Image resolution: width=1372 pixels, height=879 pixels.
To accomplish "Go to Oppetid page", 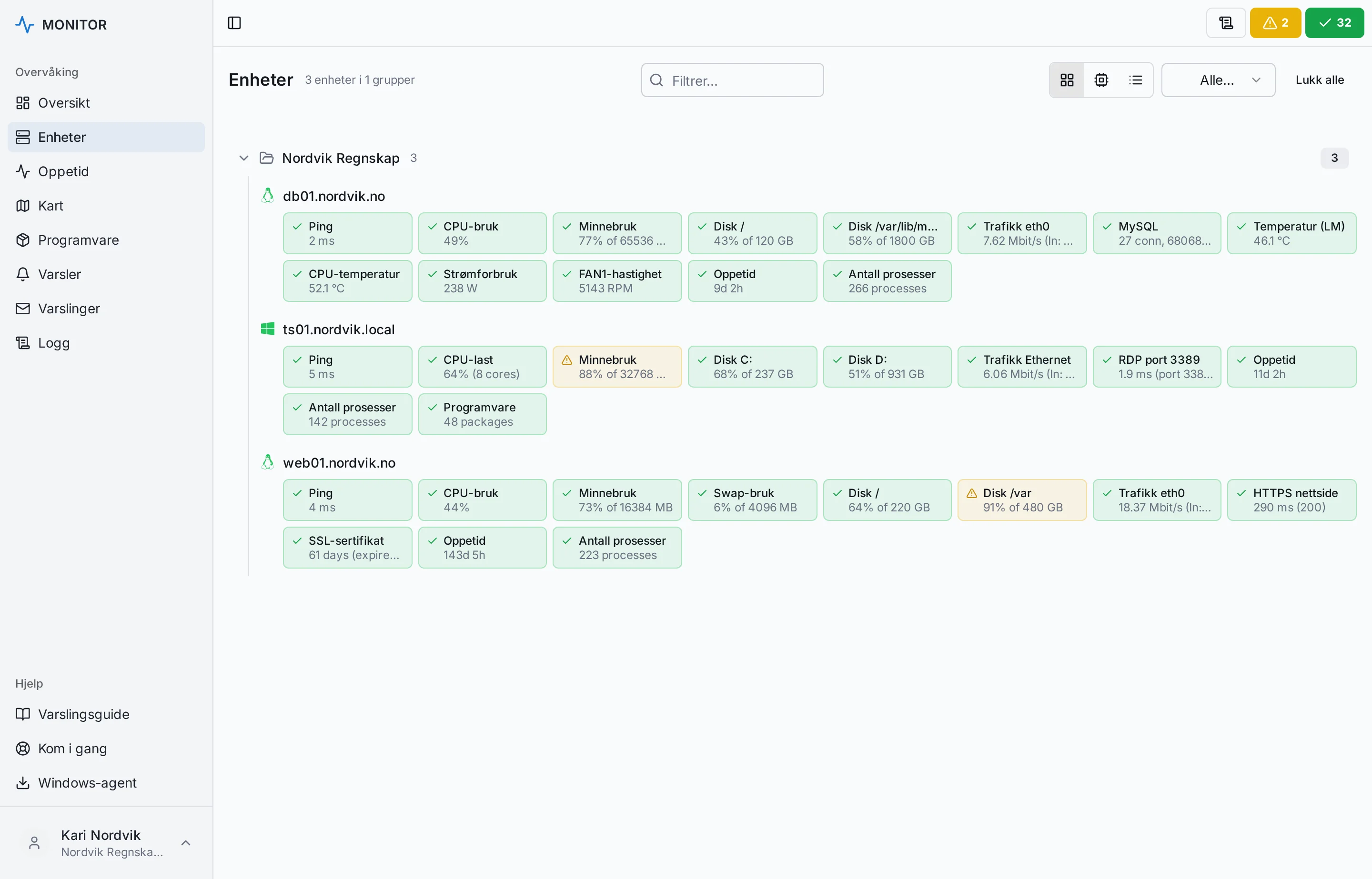I will 106,171.
